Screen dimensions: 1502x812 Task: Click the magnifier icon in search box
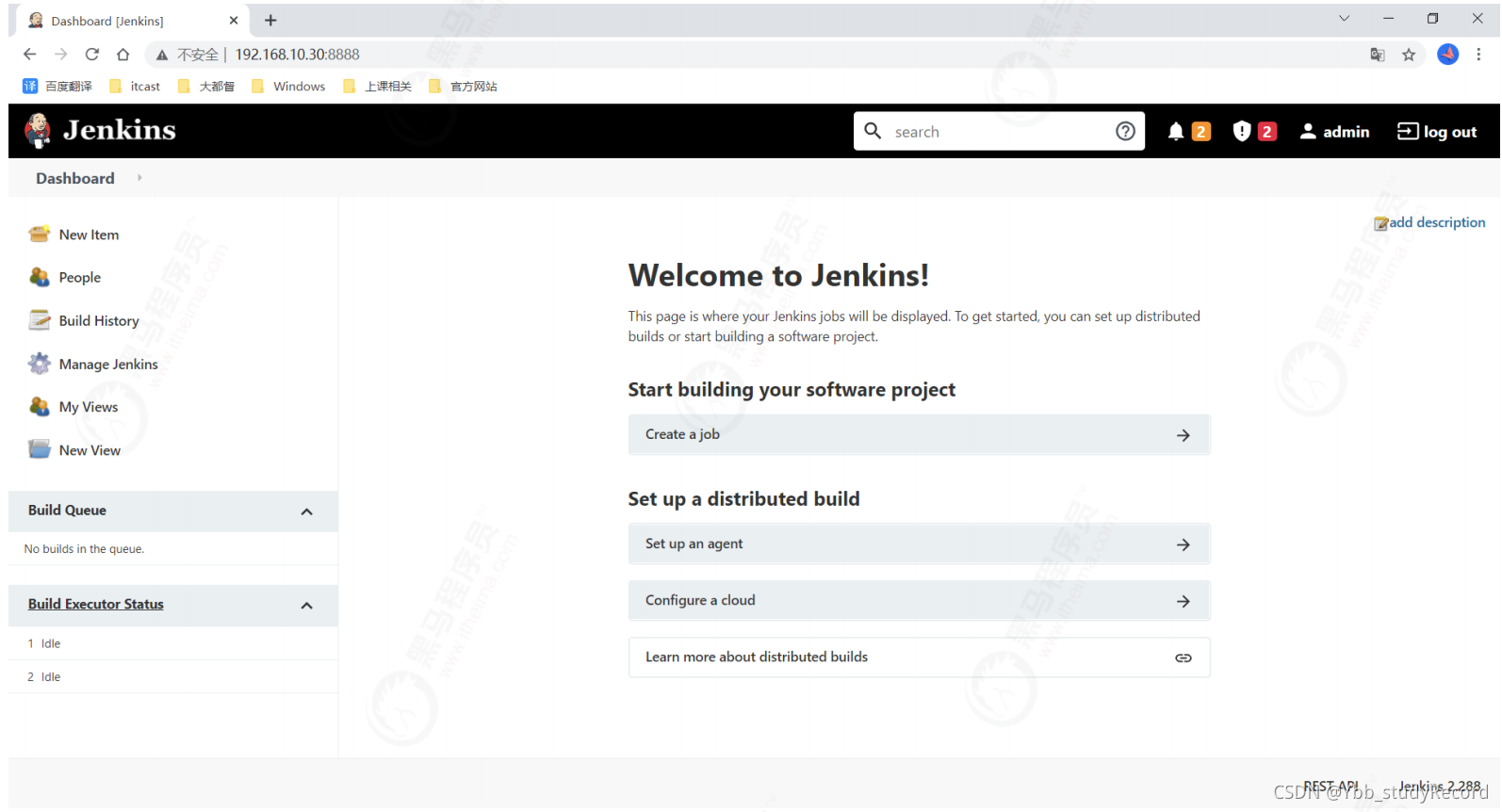click(873, 131)
